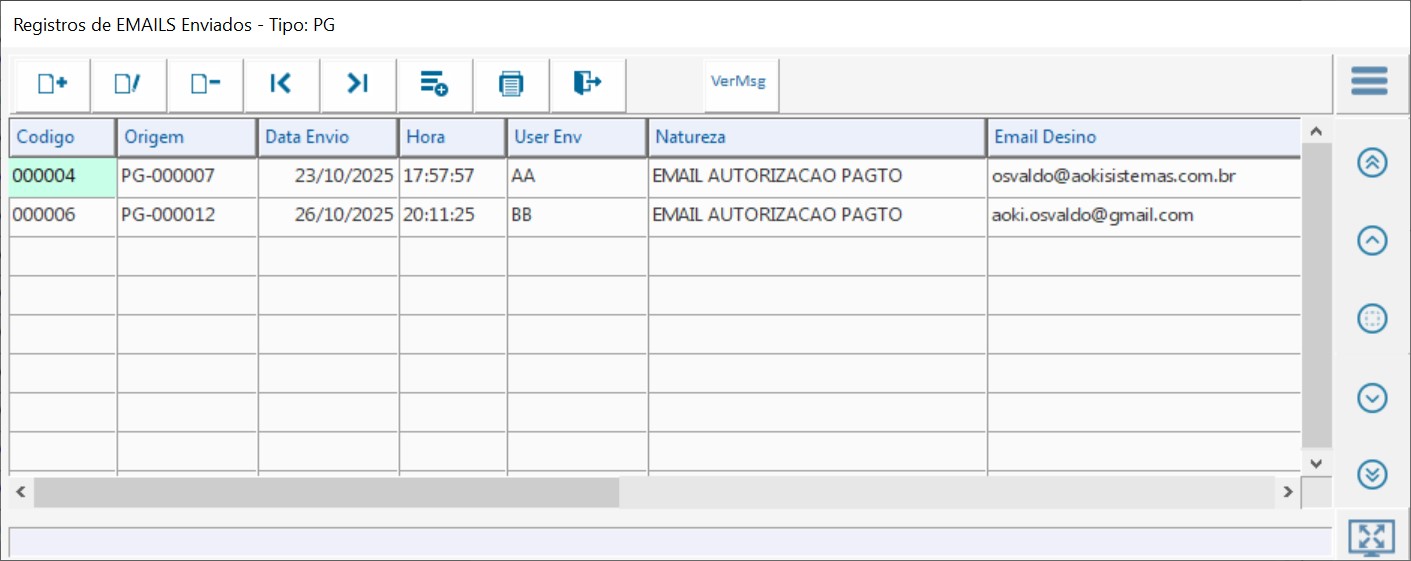Click the add list filter icon

click(434, 85)
